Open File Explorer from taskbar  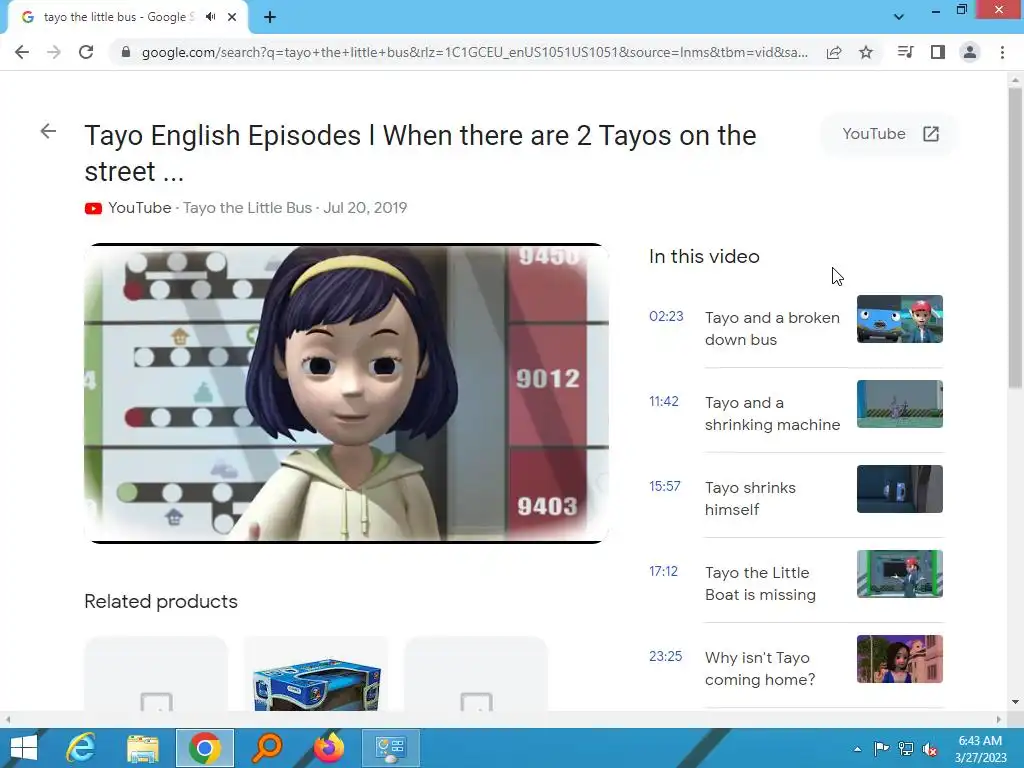(143, 748)
